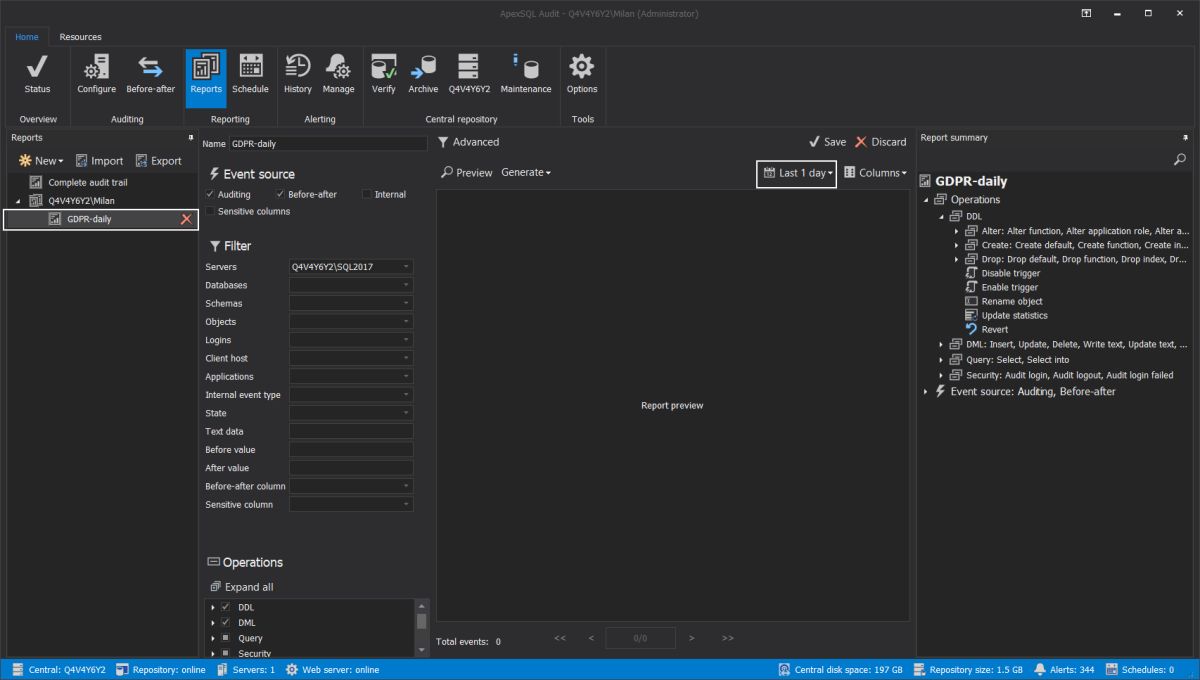Open the Advanced filter view
This screenshot has height=680, width=1200.
(x=468, y=142)
